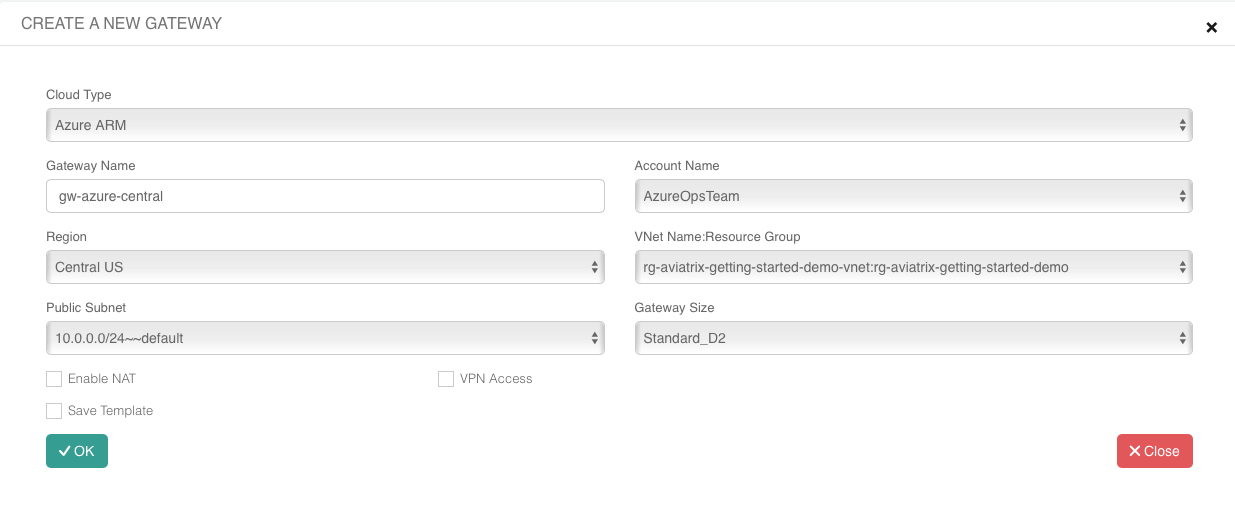Click the arrows icon on Region selector

pos(594,268)
